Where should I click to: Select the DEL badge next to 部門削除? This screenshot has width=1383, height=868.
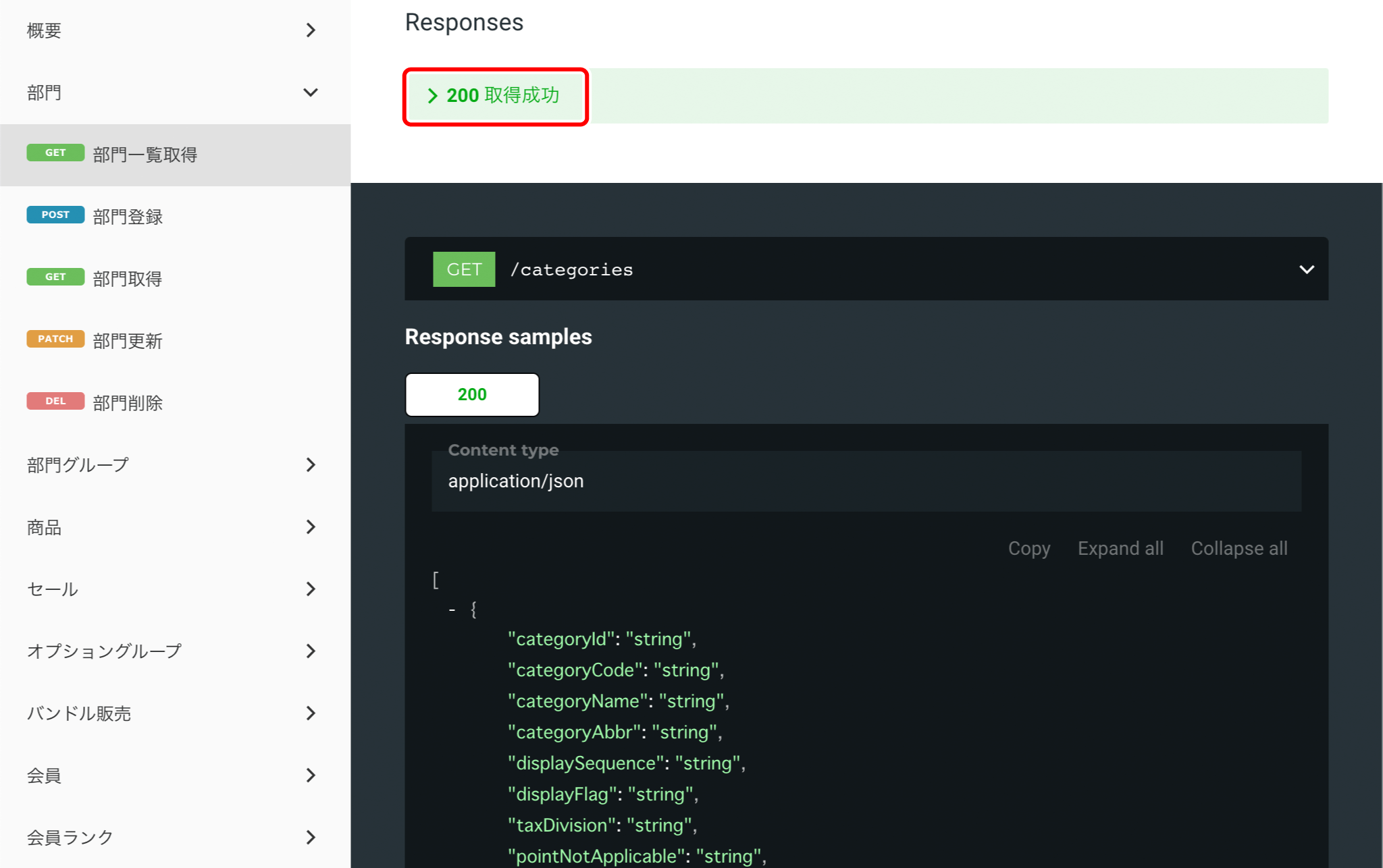click(55, 401)
